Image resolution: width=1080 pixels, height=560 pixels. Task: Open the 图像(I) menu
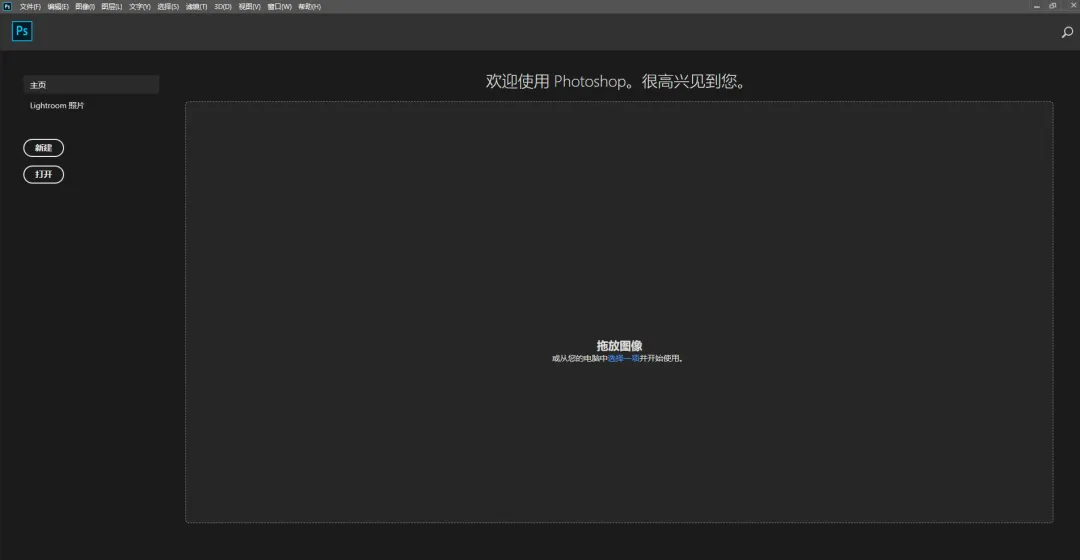click(x=85, y=6)
